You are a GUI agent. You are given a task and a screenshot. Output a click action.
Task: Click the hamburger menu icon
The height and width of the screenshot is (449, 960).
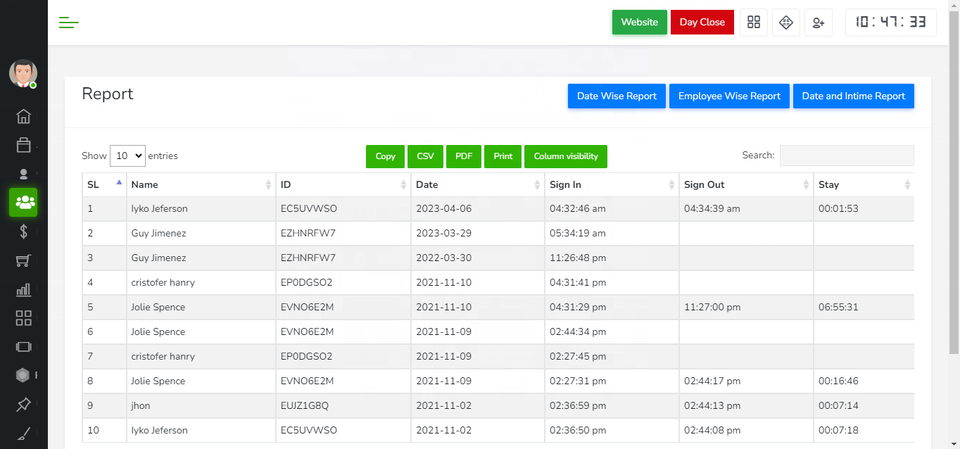point(69,22)
